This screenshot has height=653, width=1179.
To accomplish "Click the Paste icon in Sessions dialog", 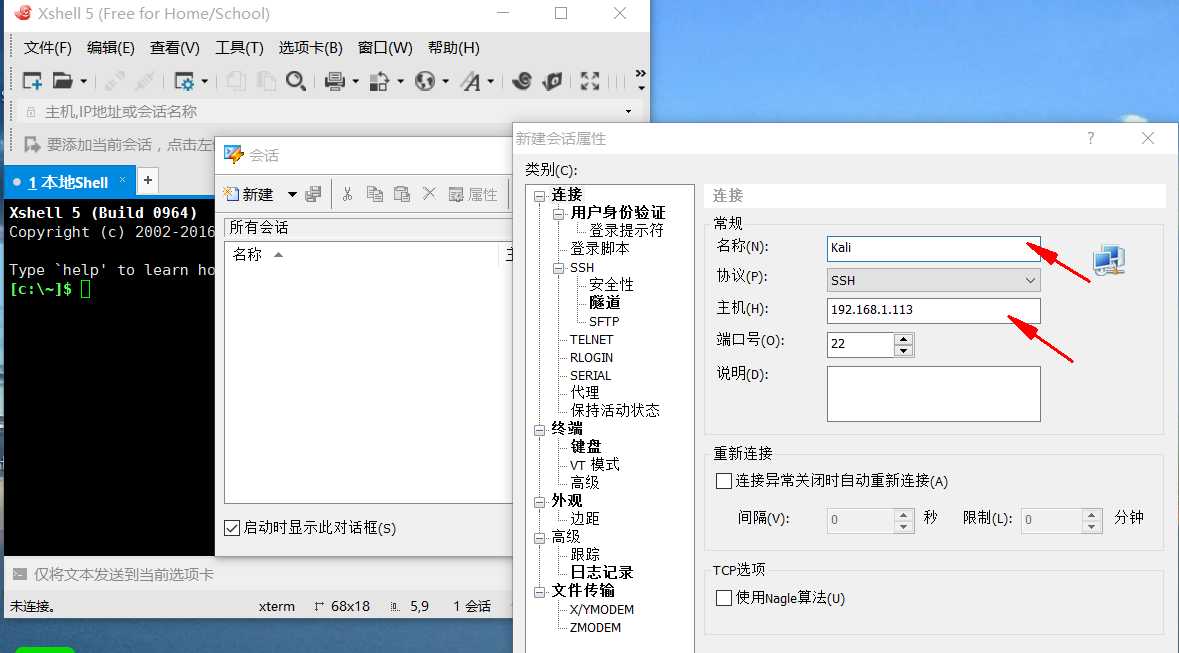I will click(402, 194).
